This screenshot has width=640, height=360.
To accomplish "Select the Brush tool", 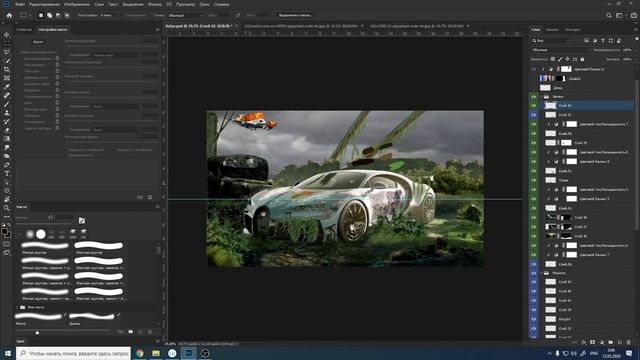I will 7,104.
